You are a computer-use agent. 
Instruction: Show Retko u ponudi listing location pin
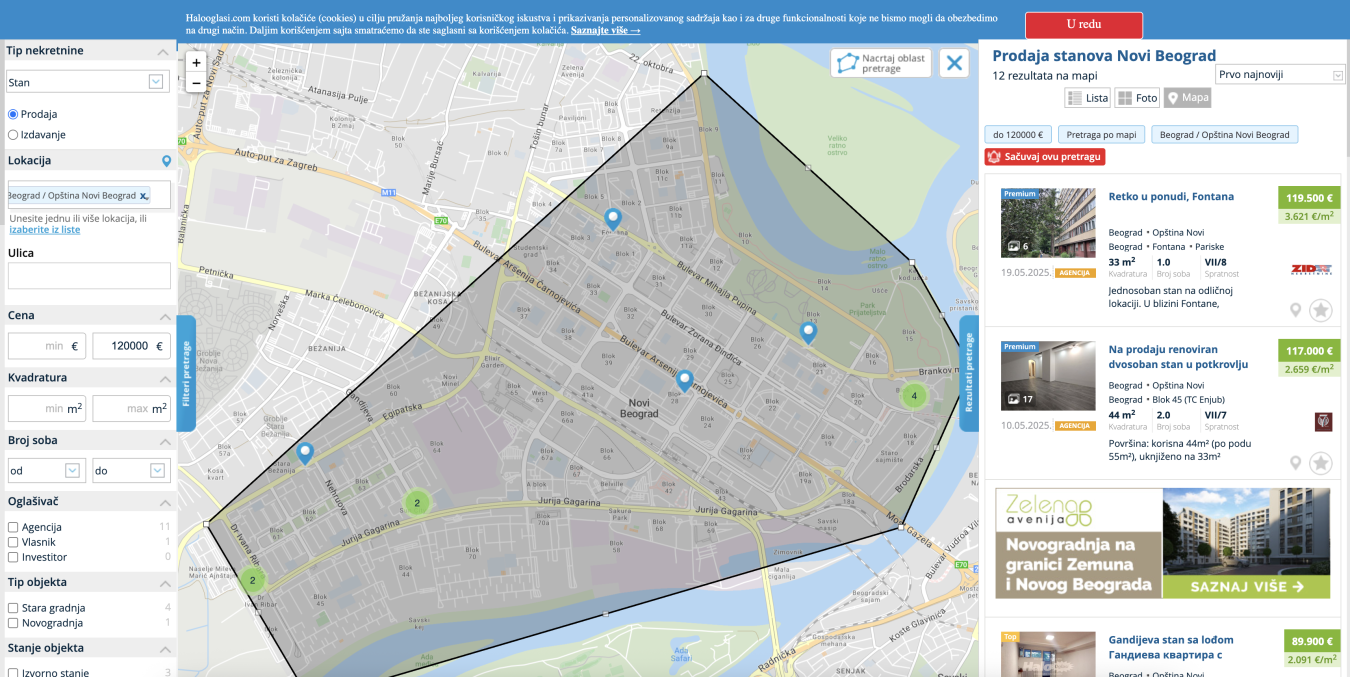point(1295,310)
